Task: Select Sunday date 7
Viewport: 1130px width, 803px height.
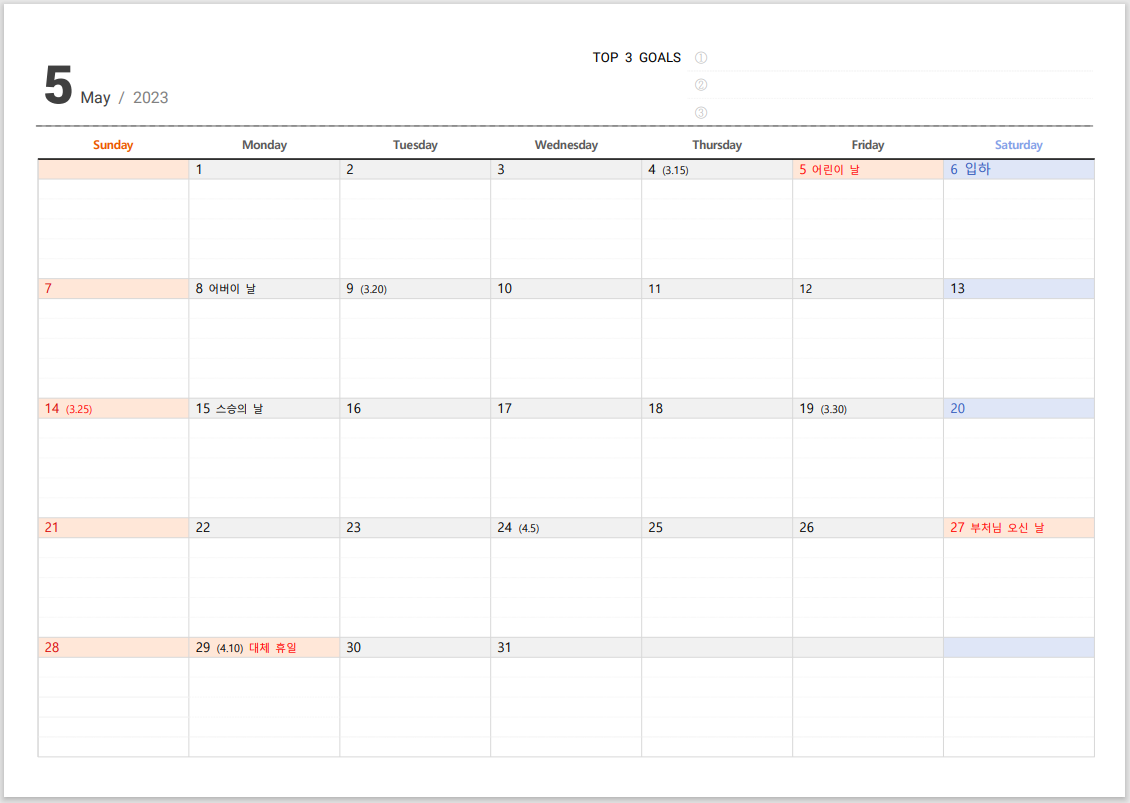Action: tap(113, 288)
